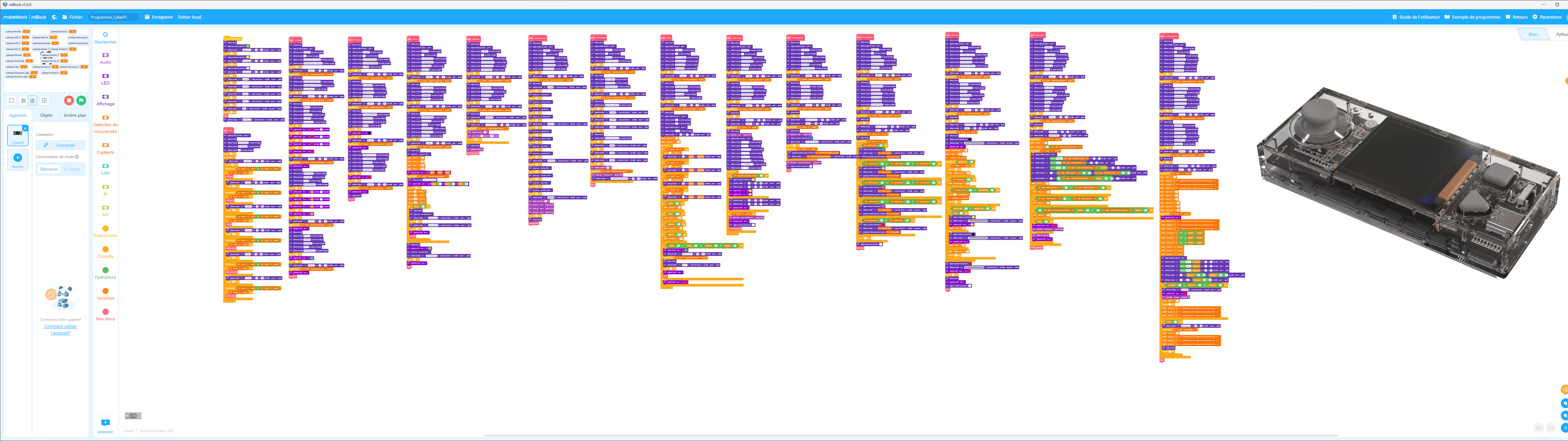The width and height of the screenshot is (1568, 441).
Task: Select the IoT block category
Action: 105,211
